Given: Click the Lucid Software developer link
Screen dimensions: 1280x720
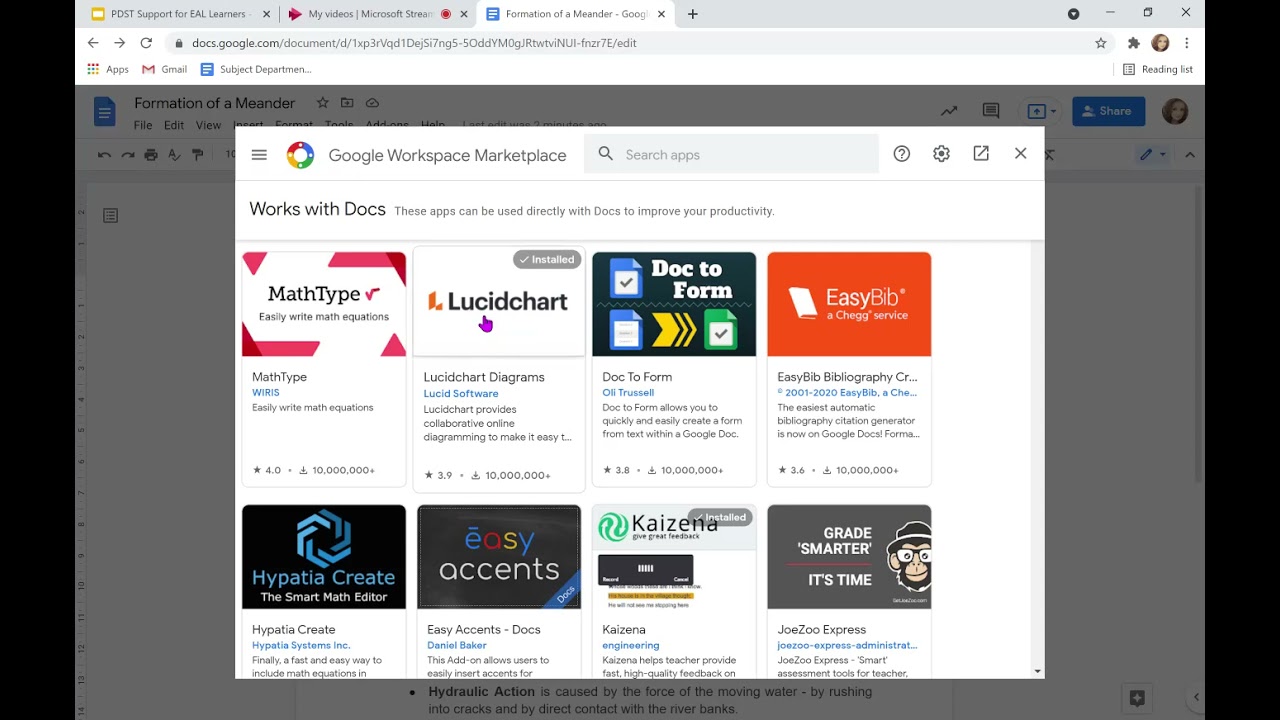Looking at the screenshot, I should (x=461, y=394).
